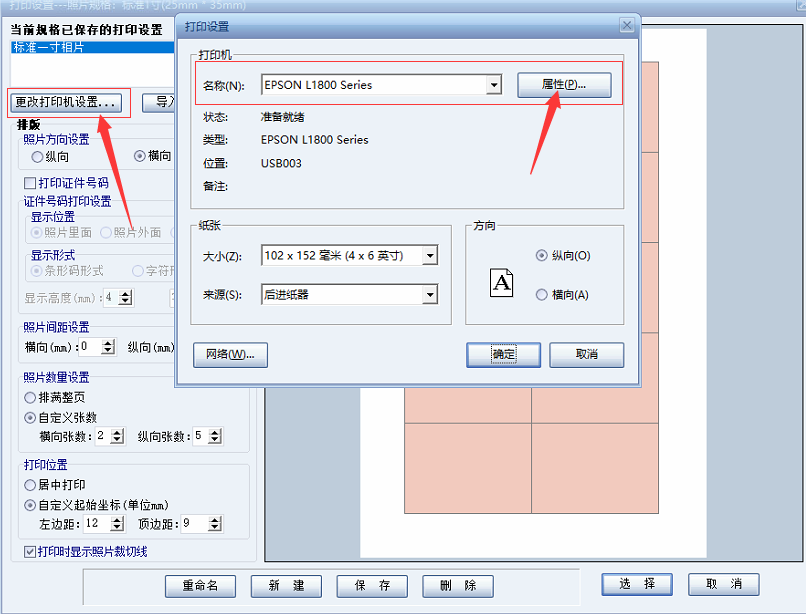806x614 pixels.
Task: Choose 排满整页 radio option
Action: pyautogui.click(x=31, y=397)
